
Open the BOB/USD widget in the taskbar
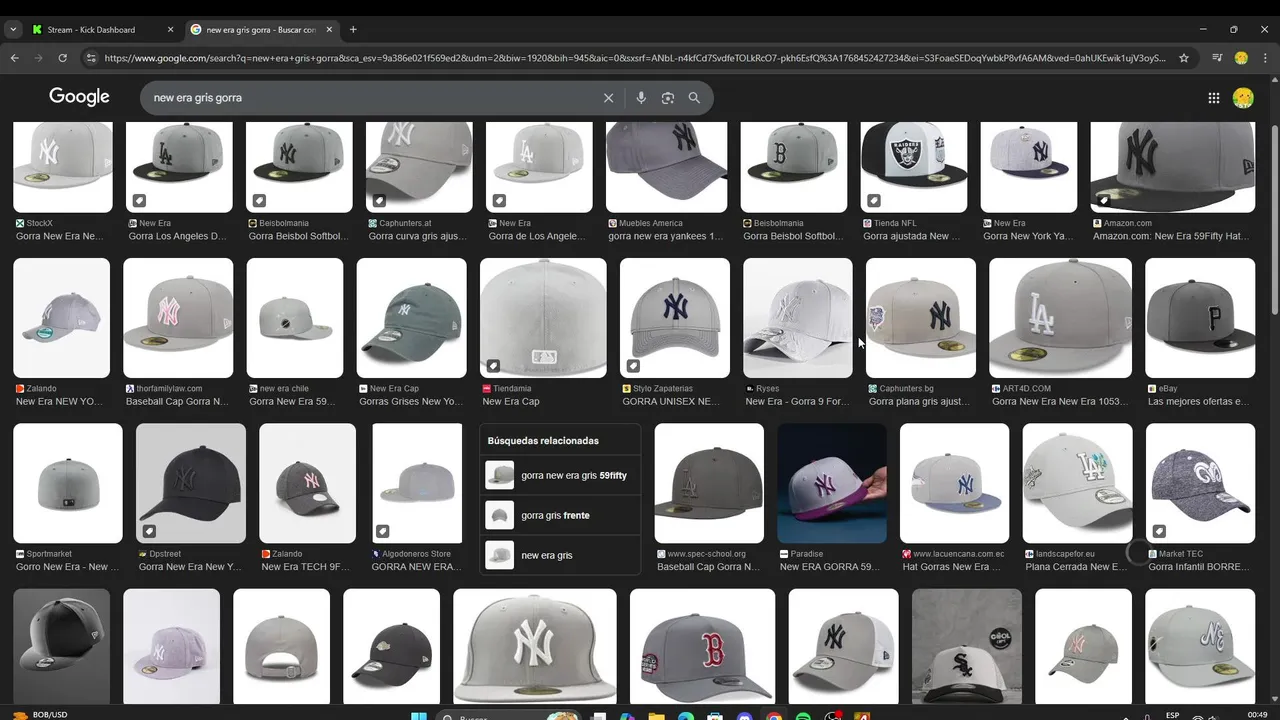(x=40, y=715)
